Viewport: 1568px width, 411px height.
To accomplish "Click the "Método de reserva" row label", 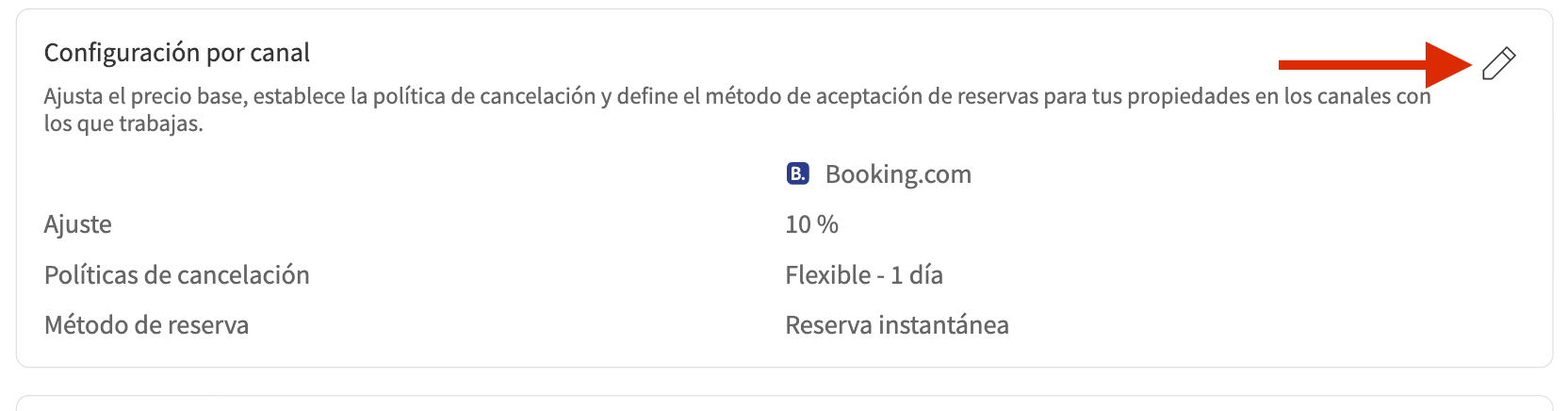I will (x=147, y=325).
